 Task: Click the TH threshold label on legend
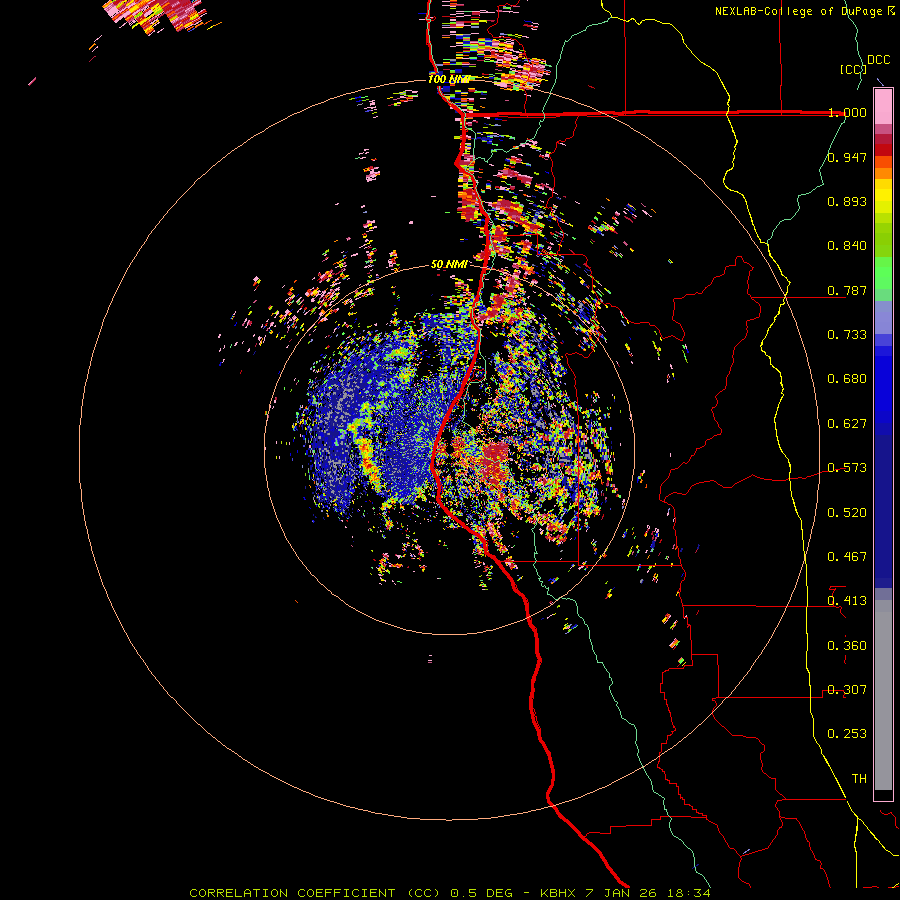pyautogui.click(x=859, y=779)
